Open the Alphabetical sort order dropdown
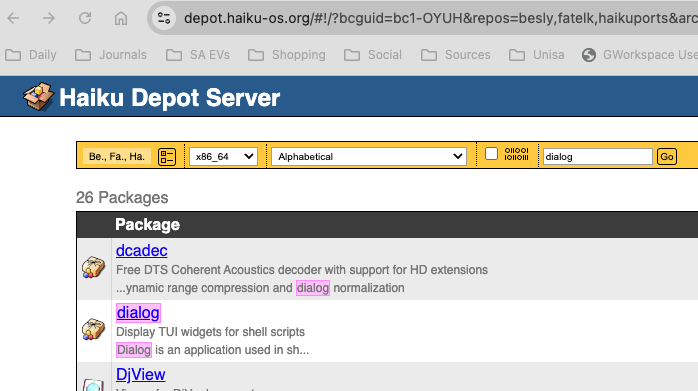Image resolution: width=698 pixels, height=391 pixels. [369, 157]
